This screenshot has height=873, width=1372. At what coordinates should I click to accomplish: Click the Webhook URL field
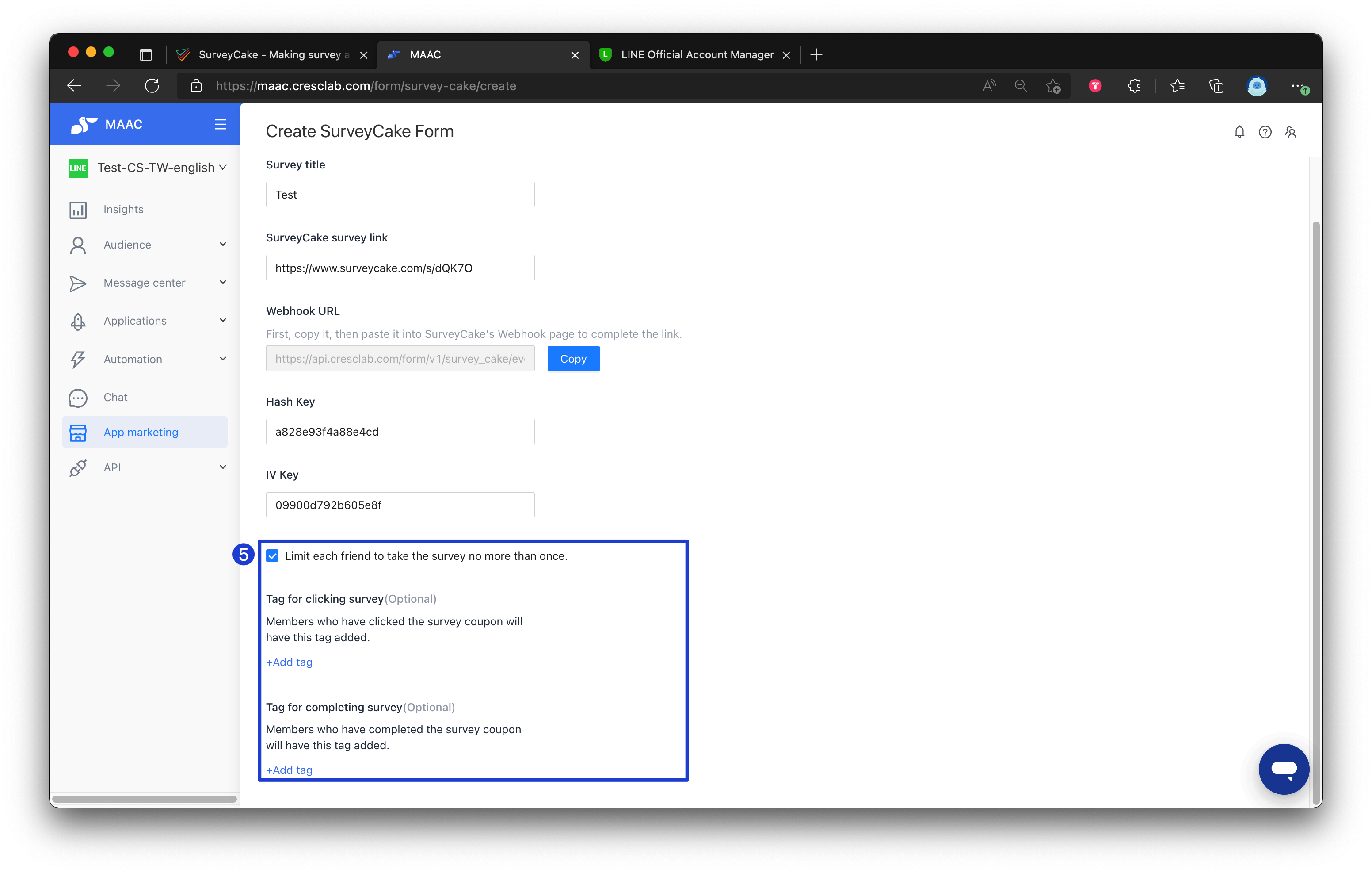[400, 359]
